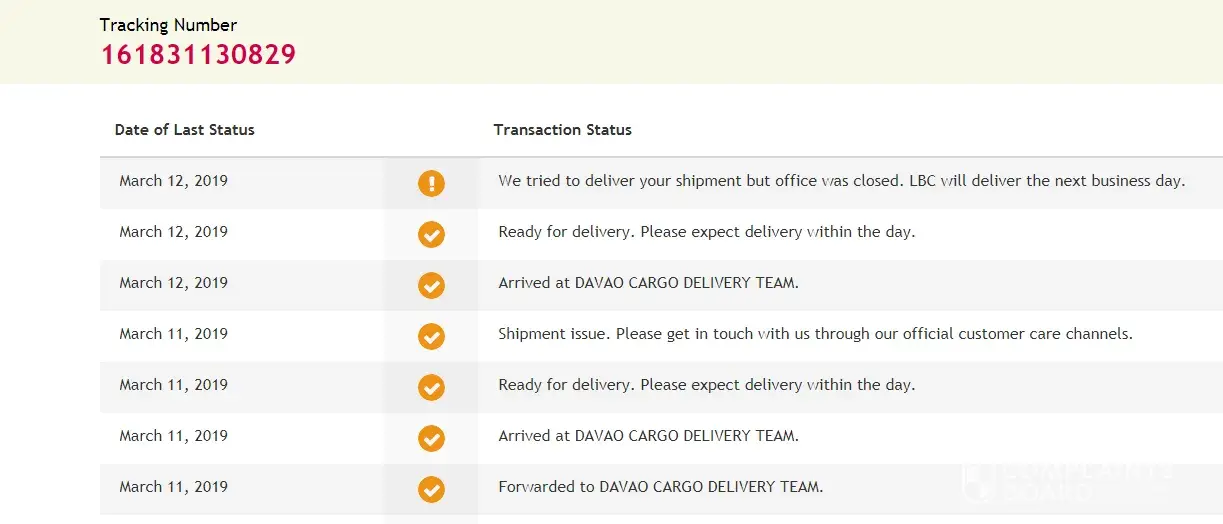Click the March 11 'Arrived at DAVAO CARGO' text
1223x524 pixels.
point(648,436)
